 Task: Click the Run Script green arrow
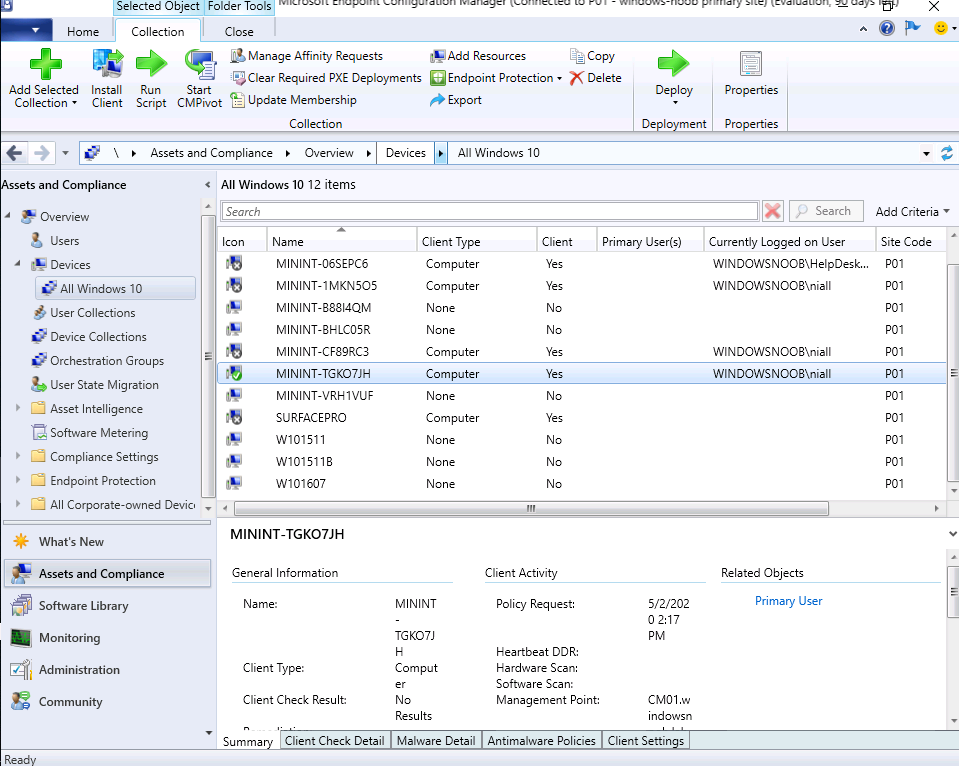(151, 64)
